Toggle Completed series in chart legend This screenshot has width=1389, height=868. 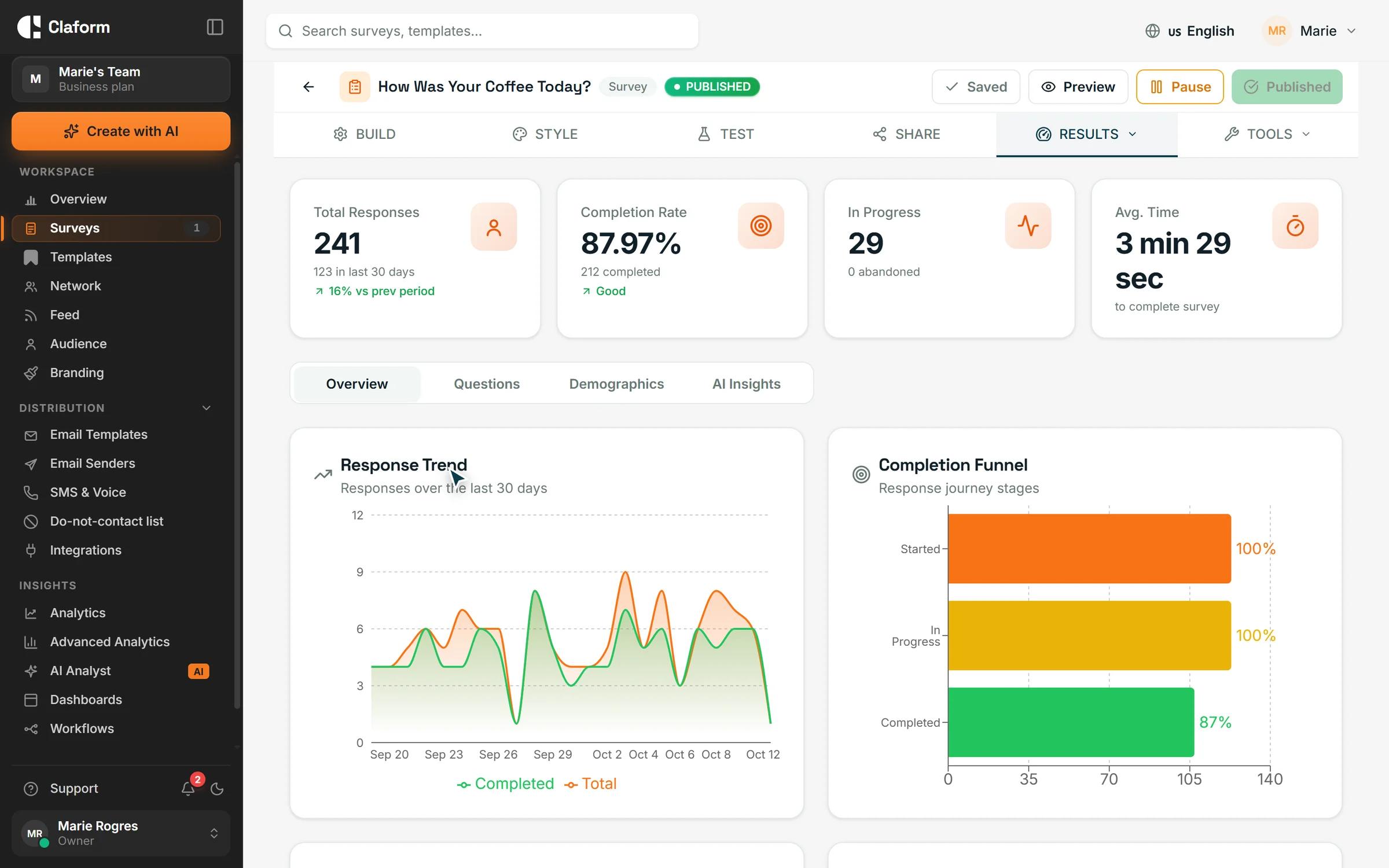tap(505, 784)
